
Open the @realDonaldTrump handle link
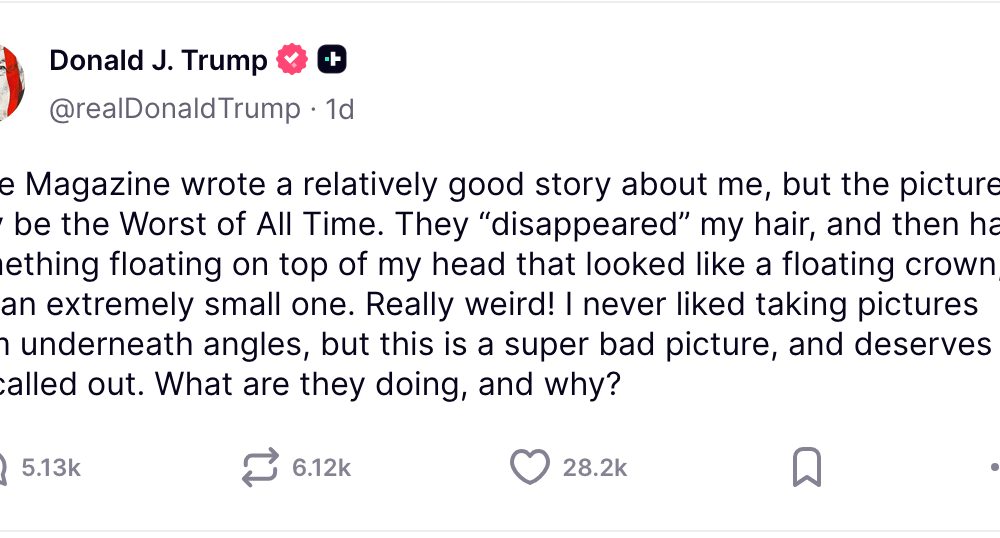(175, 108)
